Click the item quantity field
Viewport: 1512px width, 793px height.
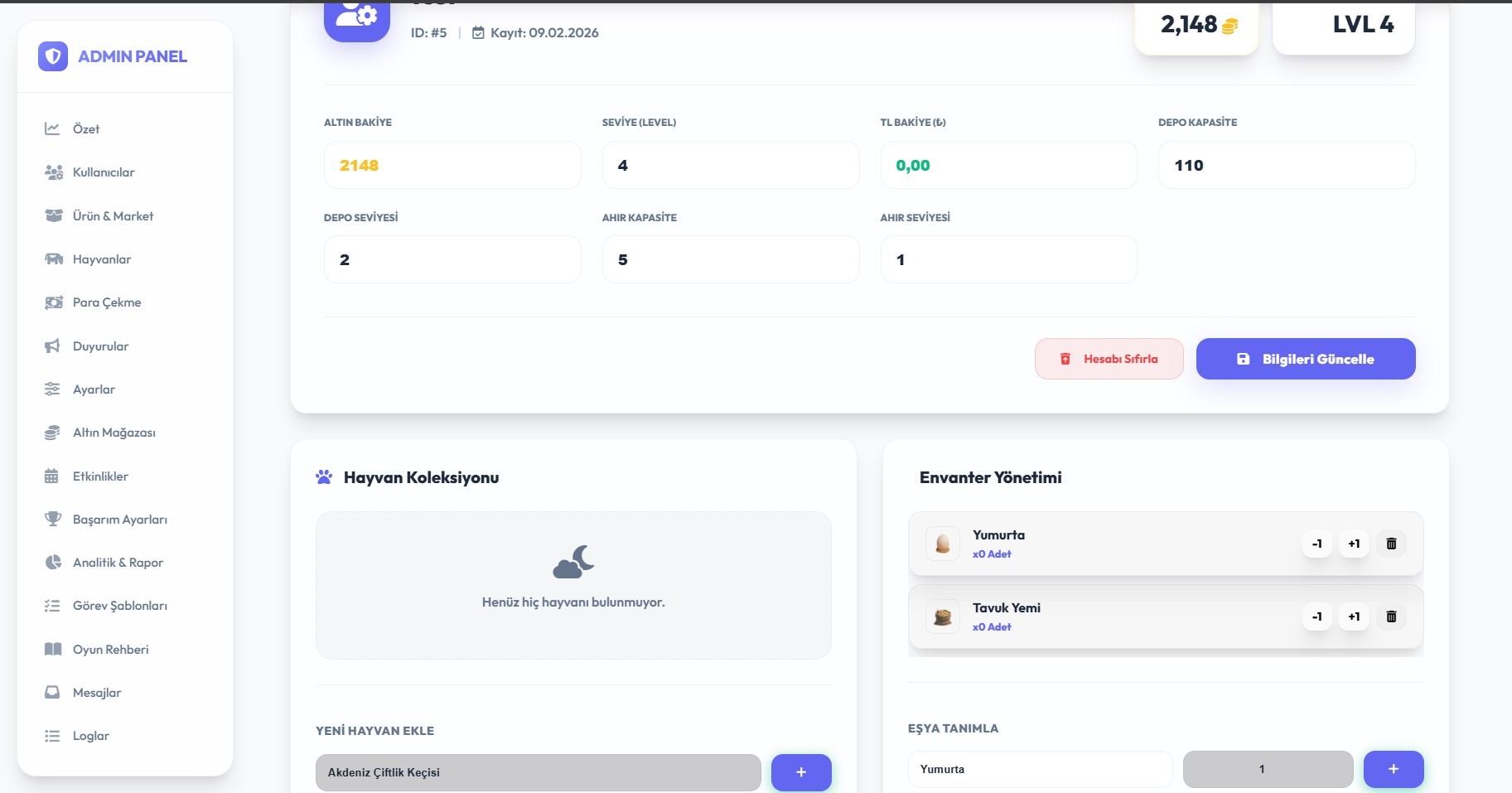pos(1267,769)
